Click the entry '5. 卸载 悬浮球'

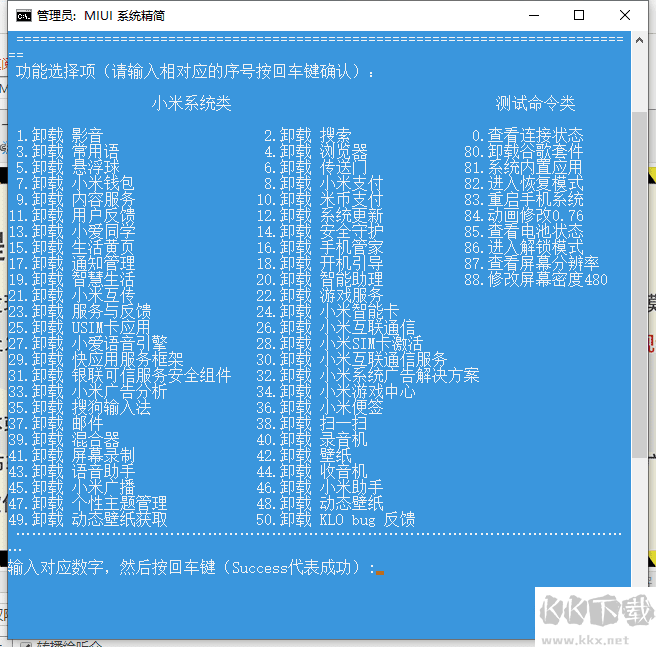coord(68,167)
